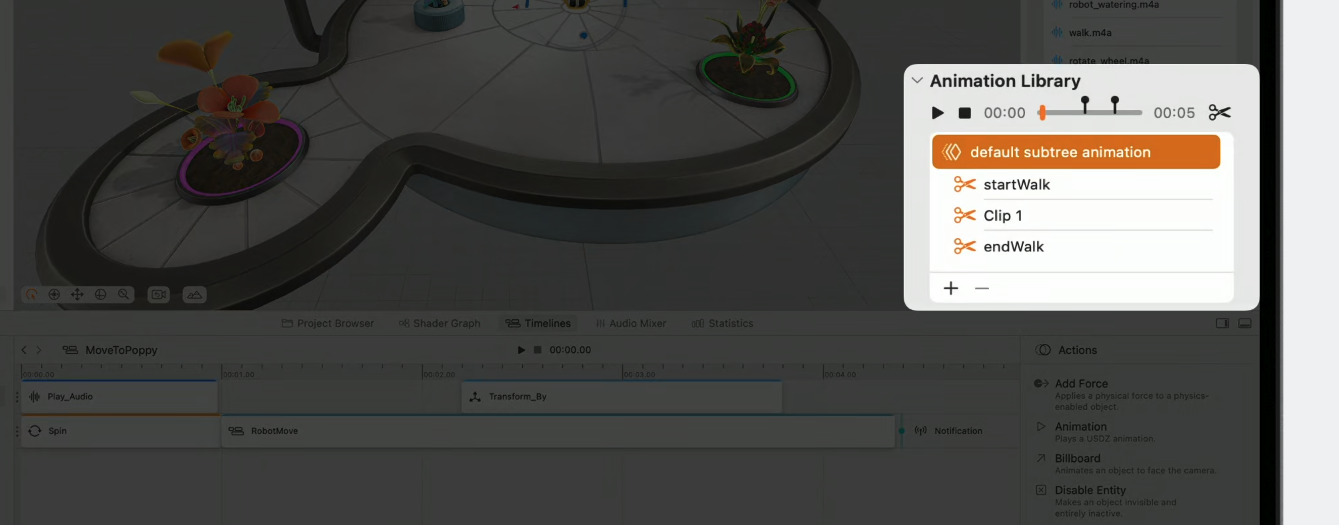Open the Statistics tab
Viewport: 1339px width, 525px height.
[x=723, y=323]
